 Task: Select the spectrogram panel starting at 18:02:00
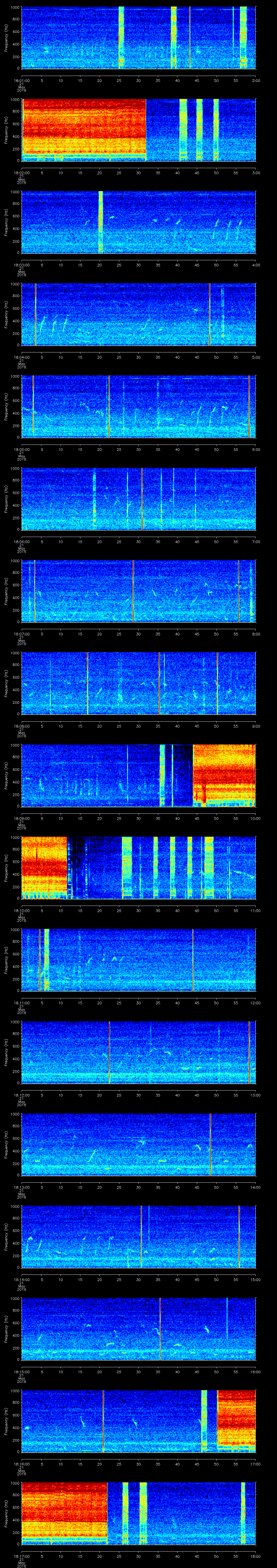click(x=139, y=130)
